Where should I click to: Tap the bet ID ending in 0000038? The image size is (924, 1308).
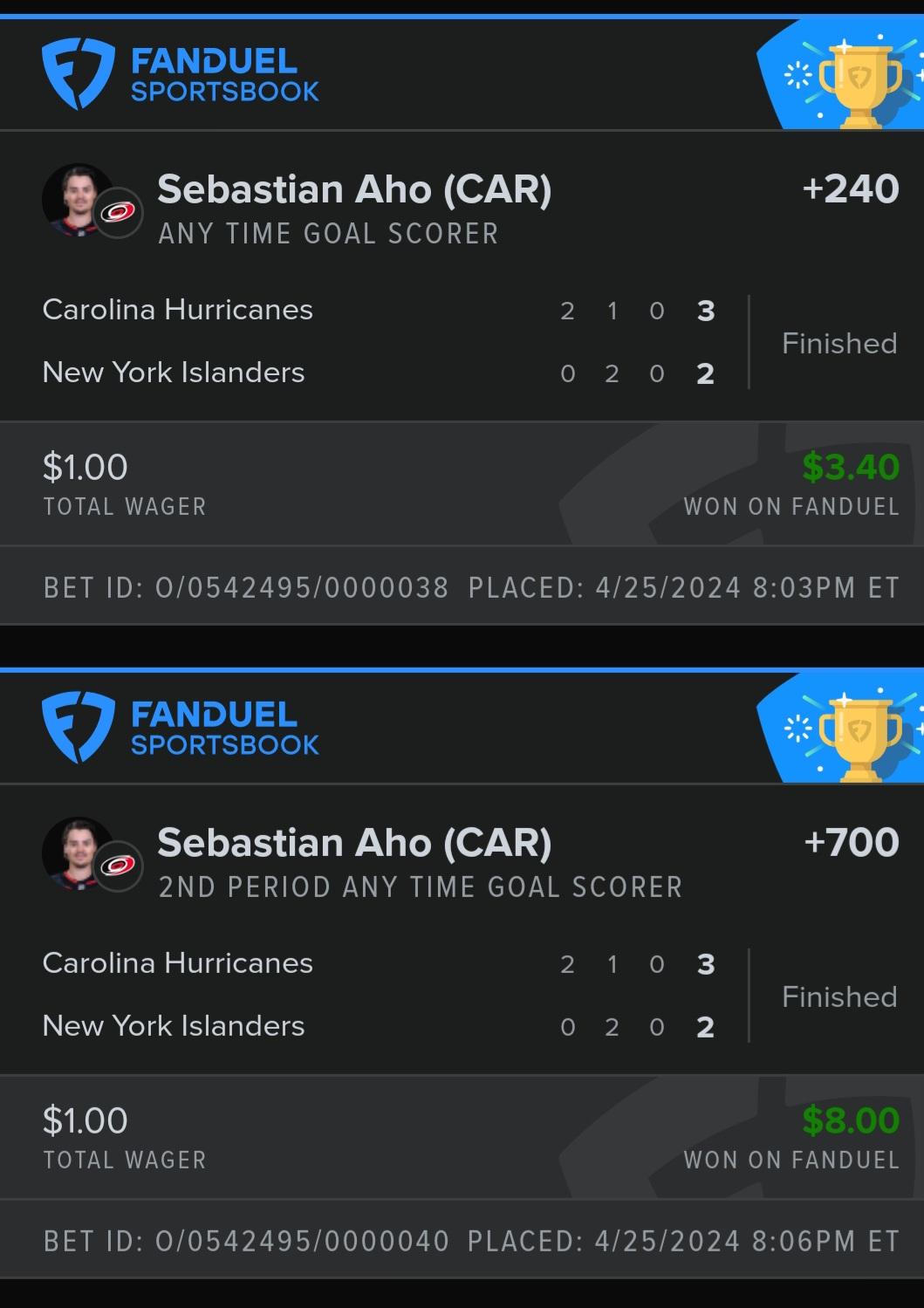pos(246,587)
